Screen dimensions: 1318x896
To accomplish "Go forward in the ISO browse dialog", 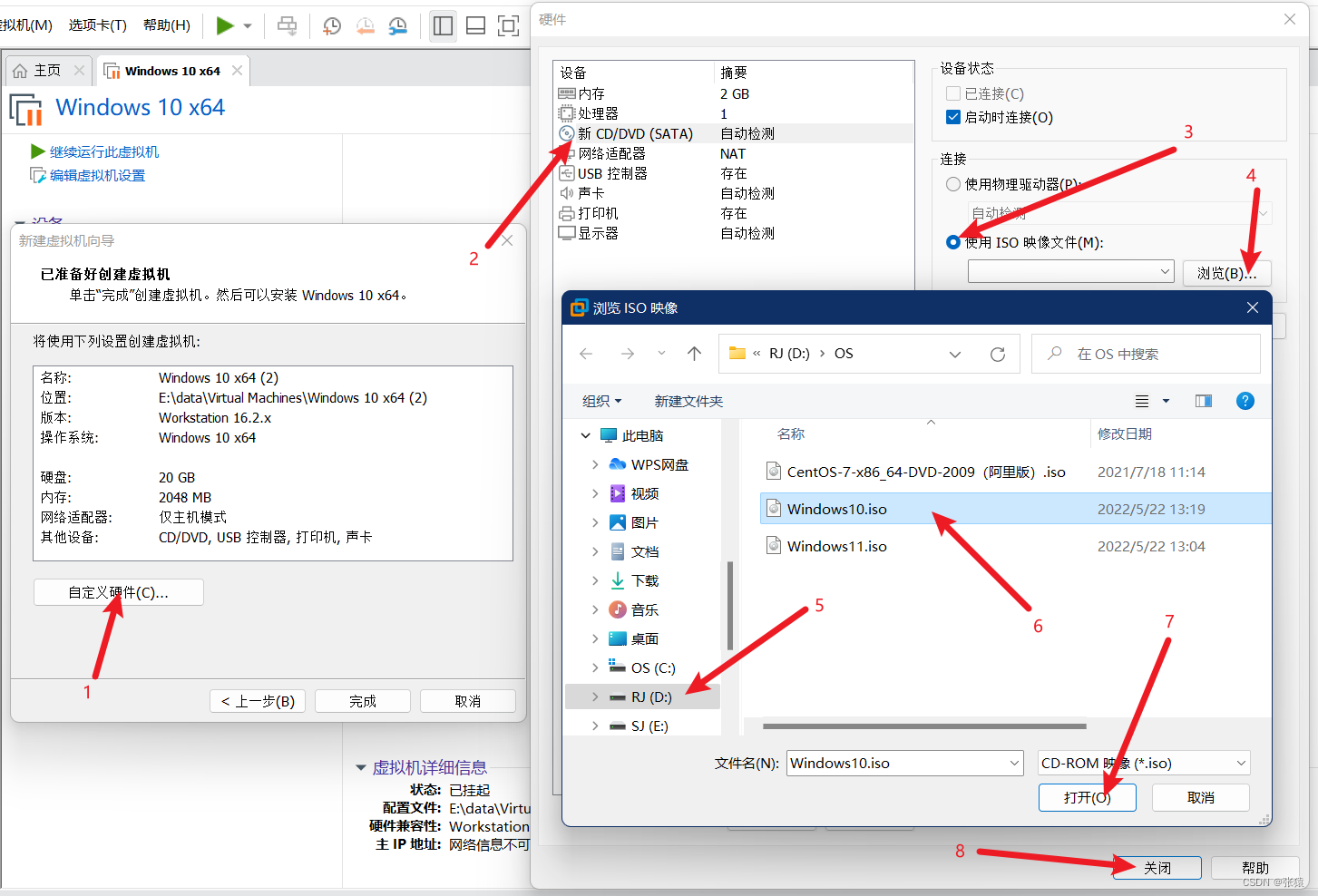I will tap(628, 354).
